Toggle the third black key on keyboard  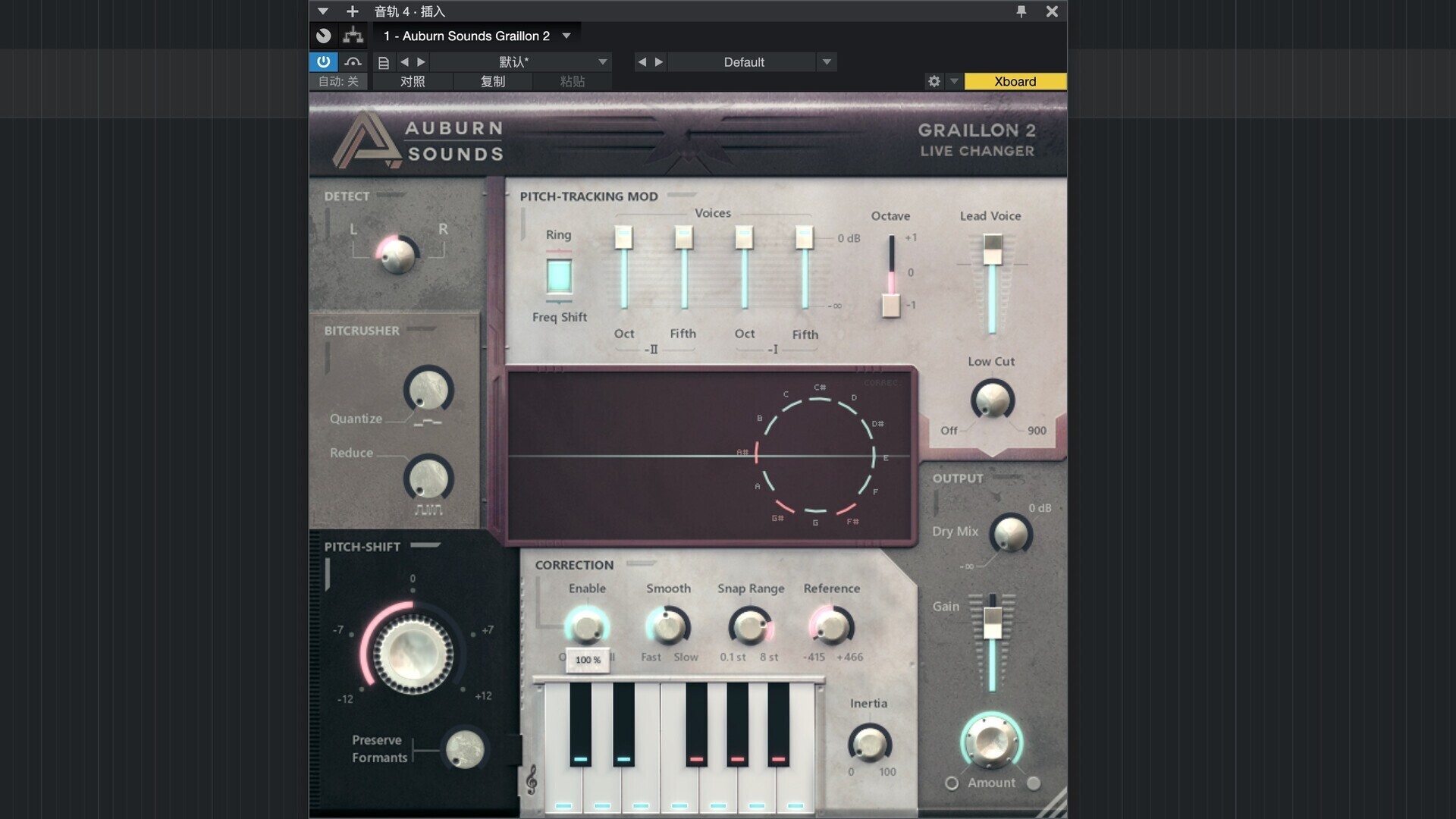pyautogui.click(x=696, y=723)
